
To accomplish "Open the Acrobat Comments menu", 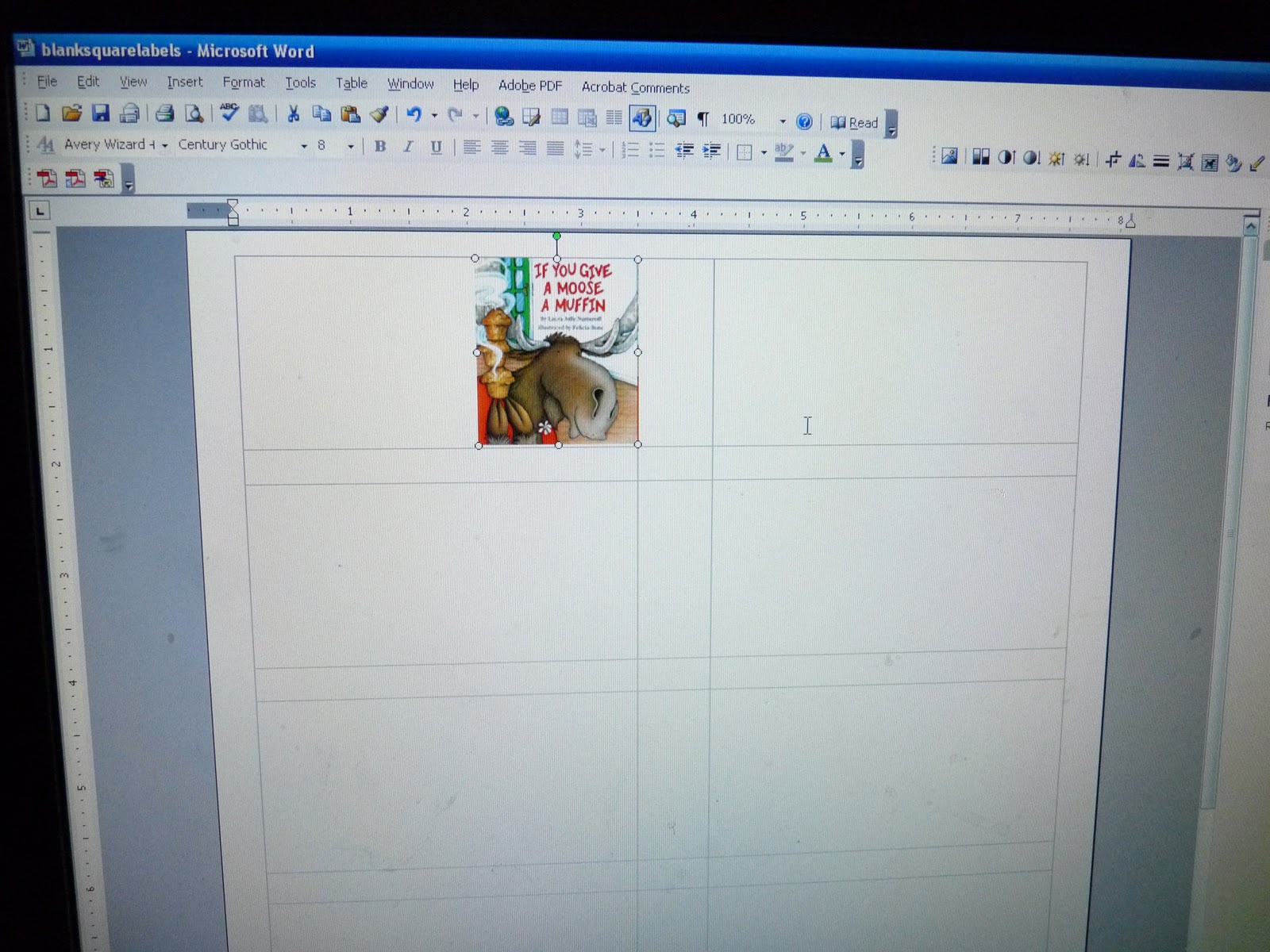I will tap(635, 87).
